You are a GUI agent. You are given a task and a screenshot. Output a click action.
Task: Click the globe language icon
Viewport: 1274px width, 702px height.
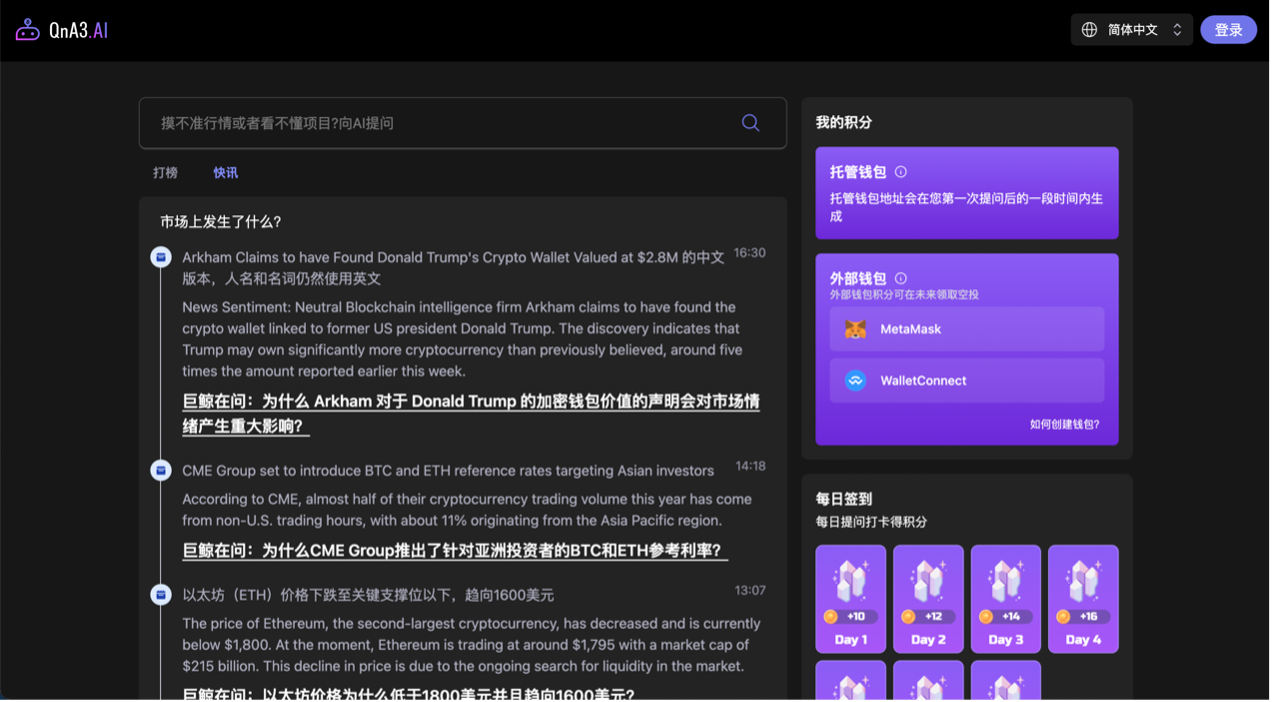[x=1089, y=30]
